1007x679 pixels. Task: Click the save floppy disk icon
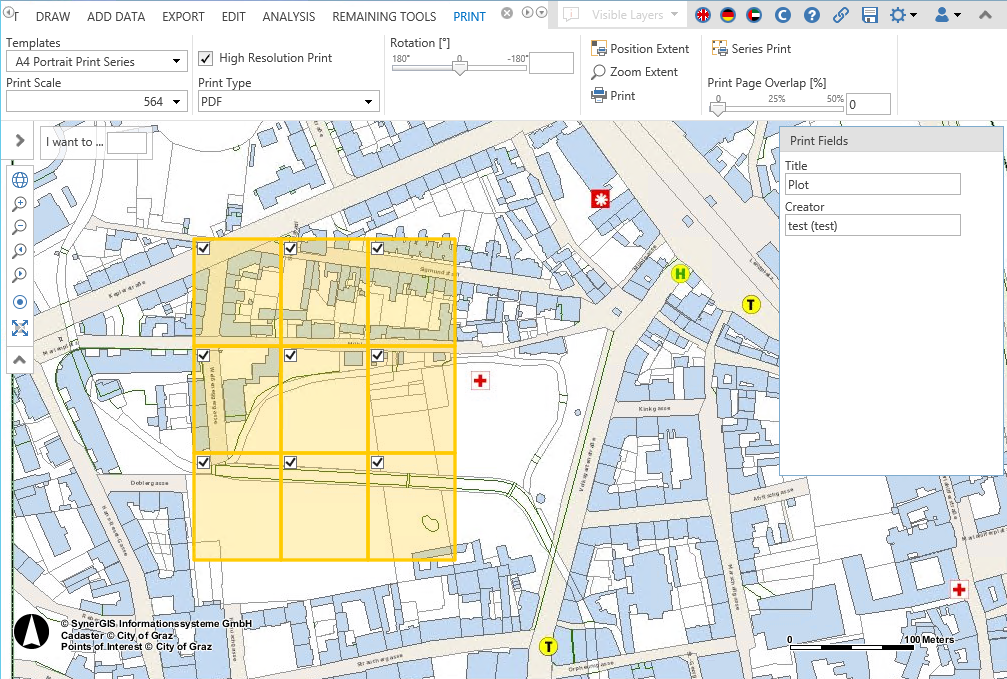coord(869,15)
